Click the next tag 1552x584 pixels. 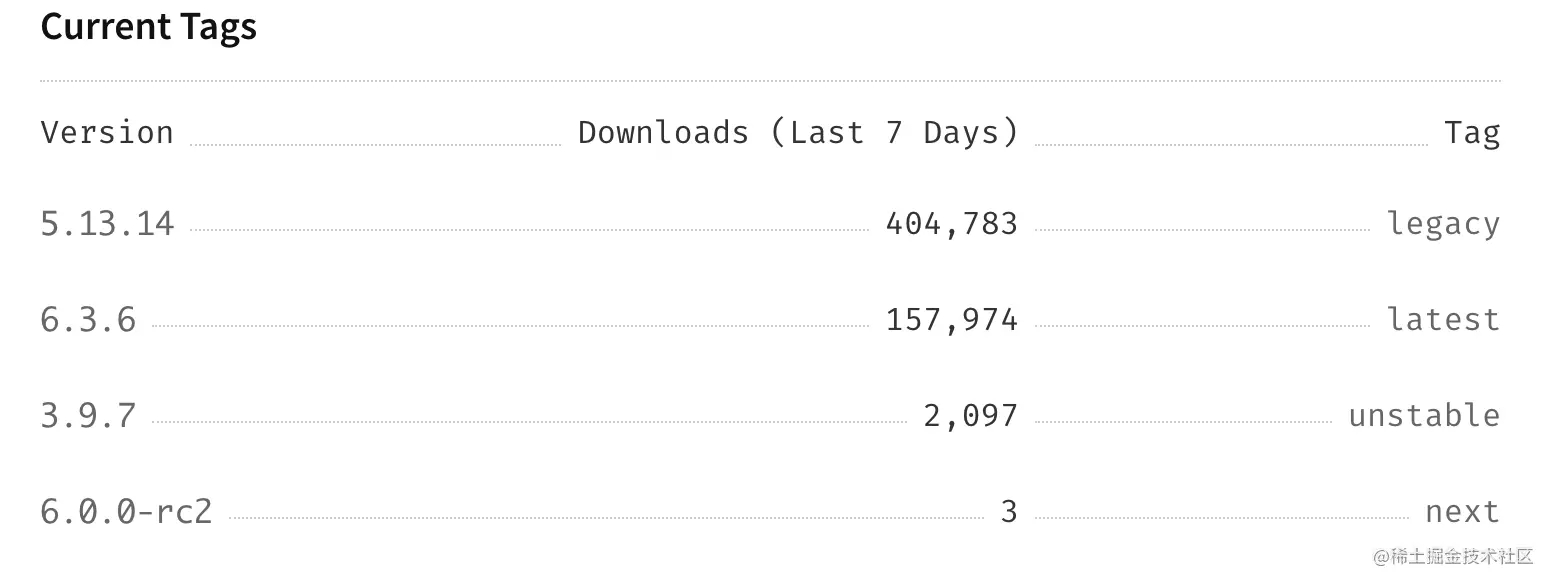pyautogui.click(x=1462, y=512)
